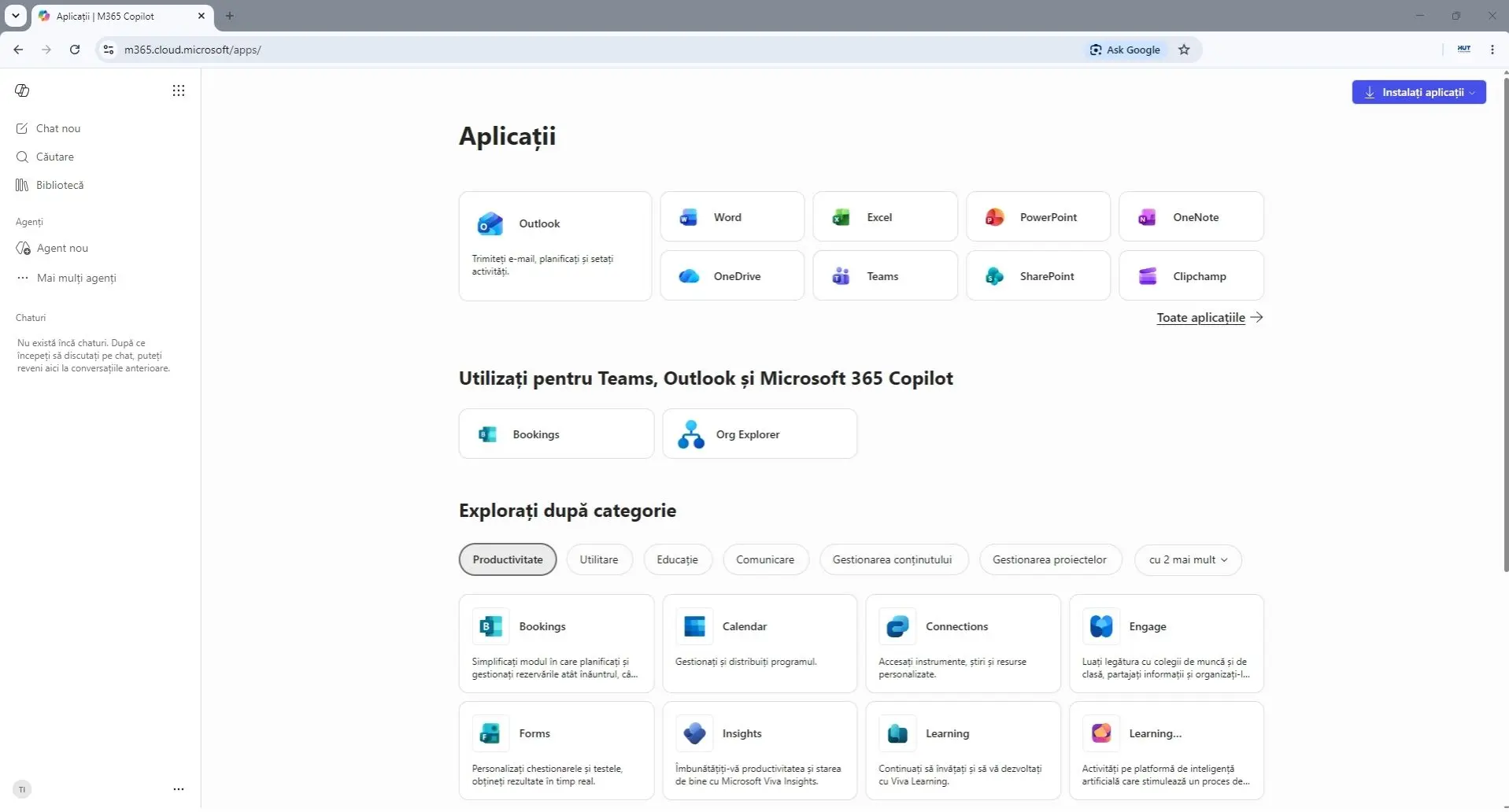Open SharePoint from the apps list
The image size is (1509, 812).
coord(1038,276)
